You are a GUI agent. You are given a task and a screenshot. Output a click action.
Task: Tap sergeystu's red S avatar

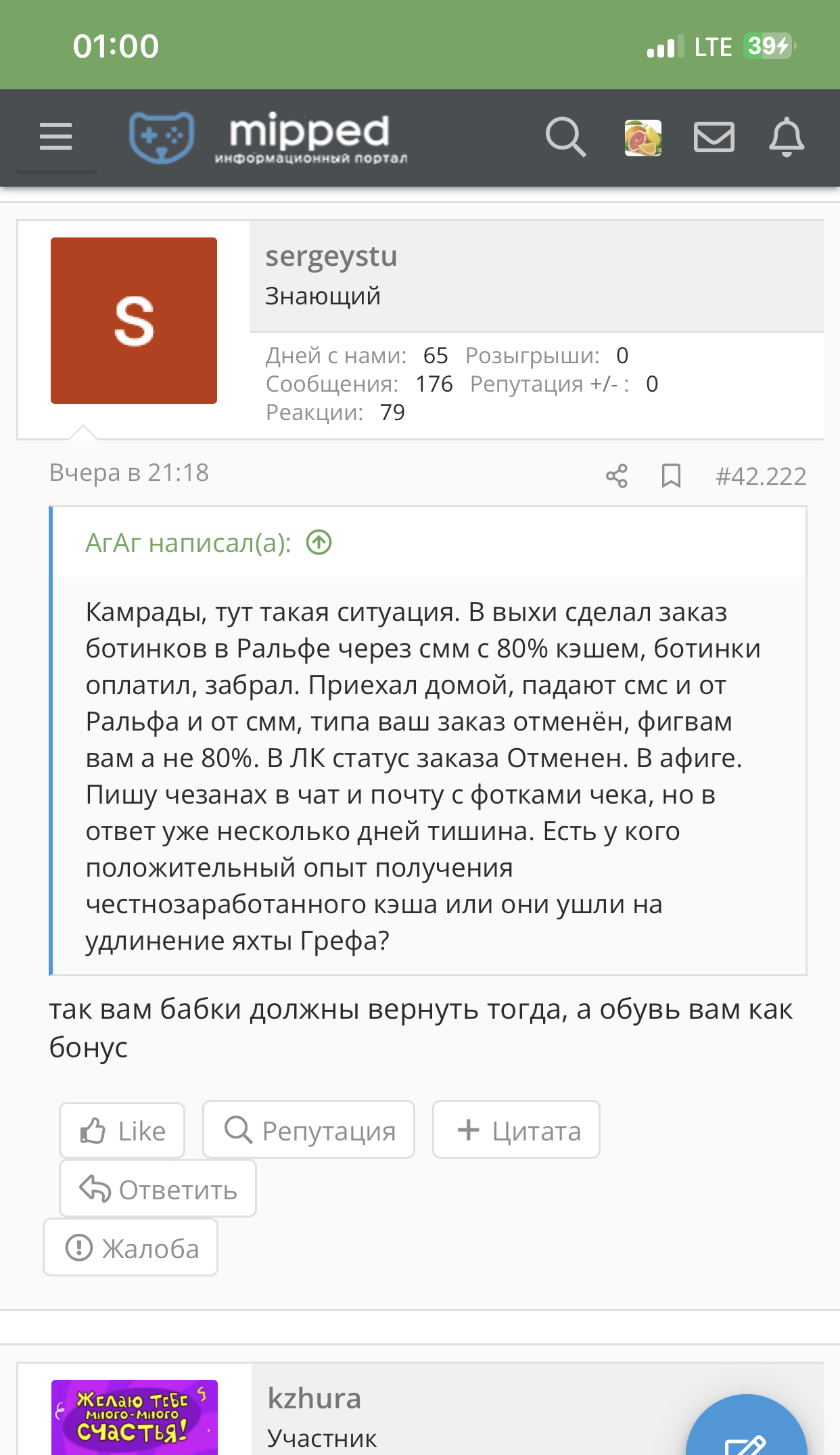(134, 321)
